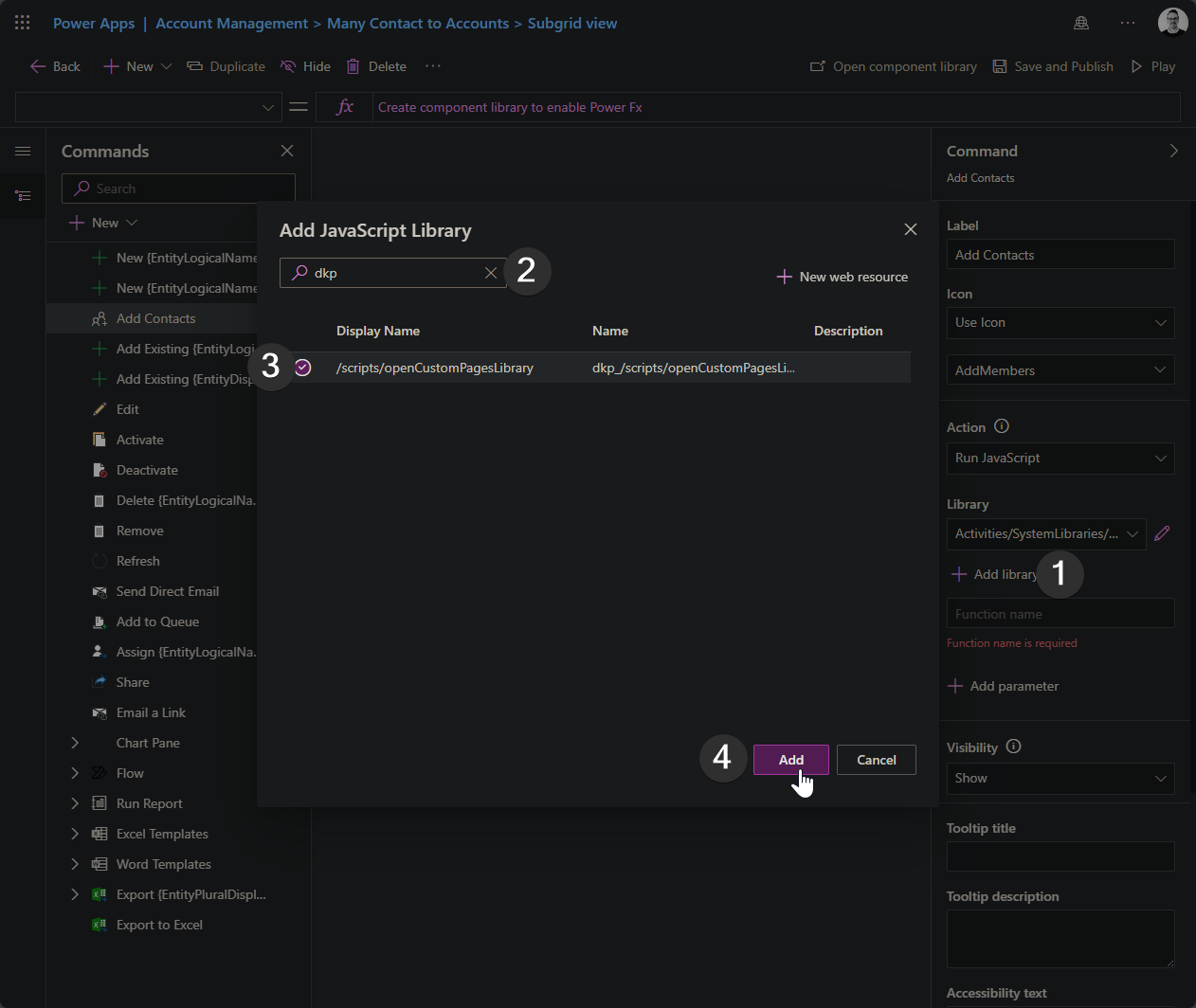Go back using the Back button
The image size is (1196, 1008).
(55, 66)
